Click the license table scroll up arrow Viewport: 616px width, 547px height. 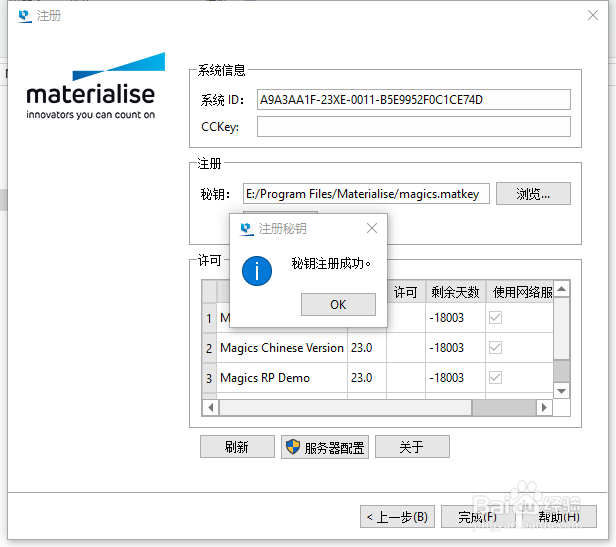pos(562,289)
